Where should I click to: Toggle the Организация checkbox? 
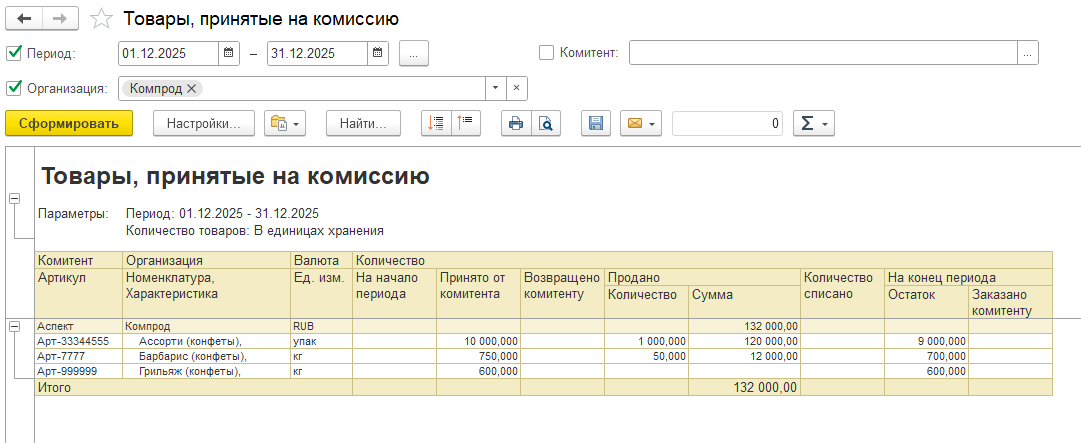click(x=14, y=88)
